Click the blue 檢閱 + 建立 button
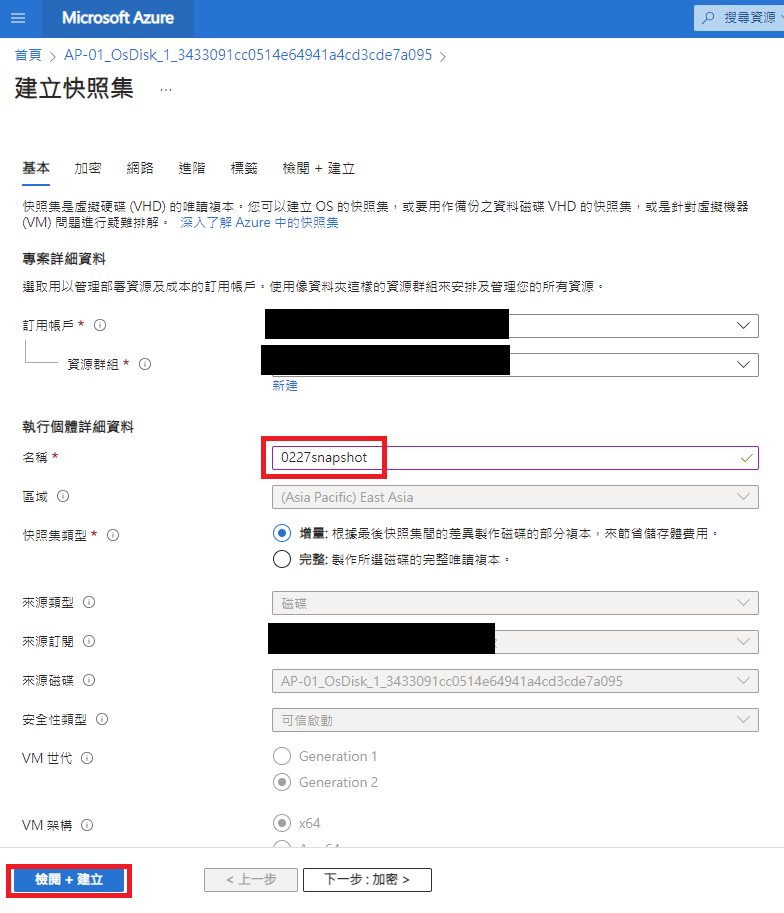 (x=69, y=880)
